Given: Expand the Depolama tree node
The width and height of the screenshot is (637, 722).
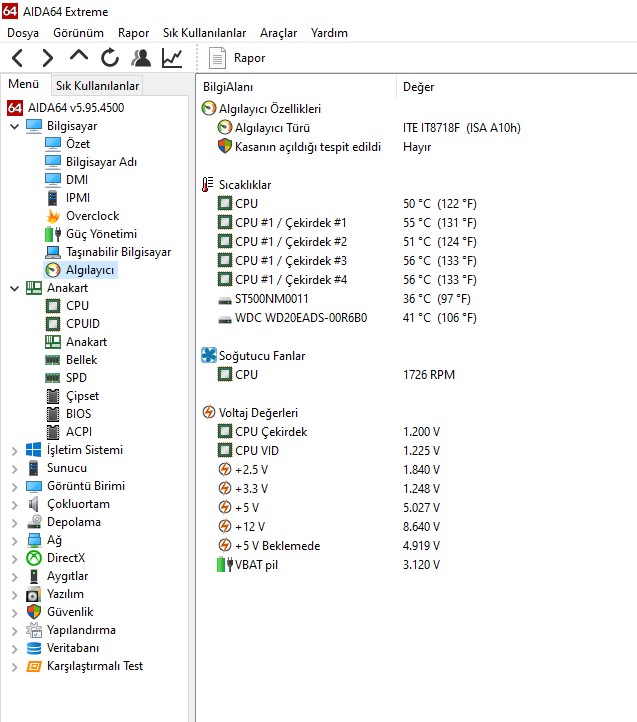Looking at the screenshot, I should (x=14, y=522).
